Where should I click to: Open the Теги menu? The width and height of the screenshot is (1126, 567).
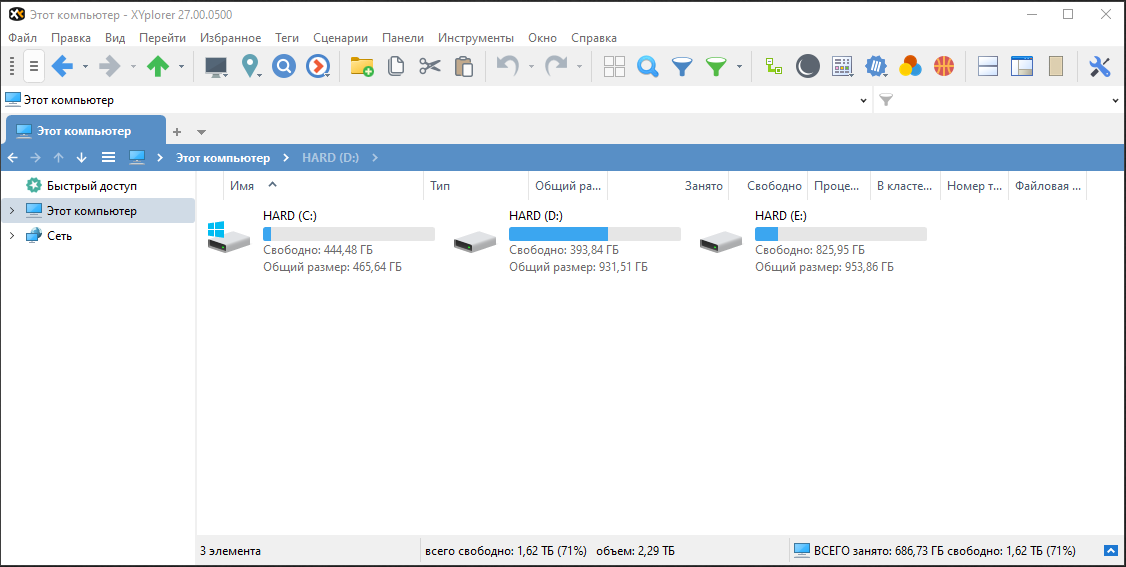(287, 38)
